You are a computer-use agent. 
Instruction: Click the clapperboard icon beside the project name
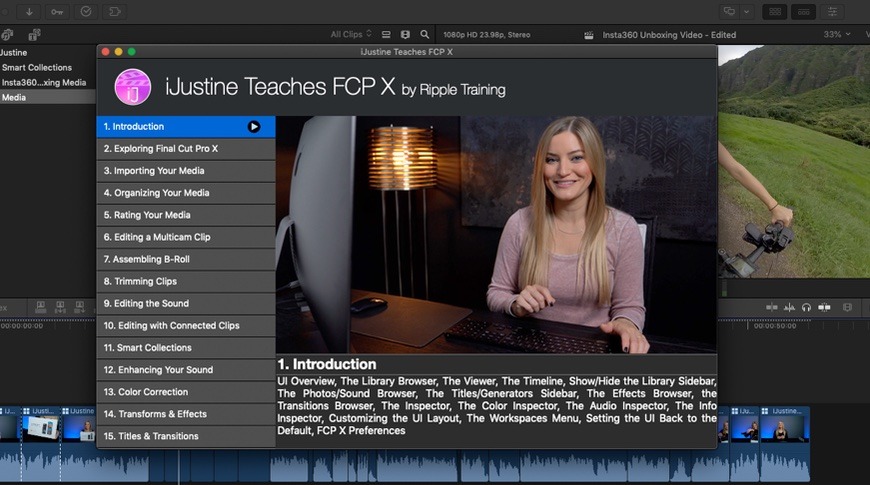coord(589,35)
